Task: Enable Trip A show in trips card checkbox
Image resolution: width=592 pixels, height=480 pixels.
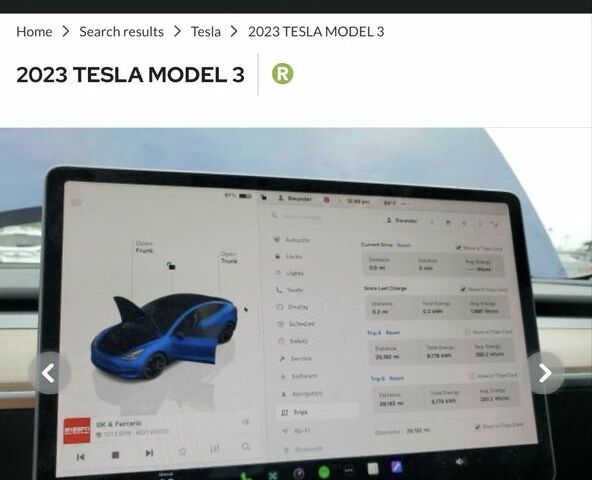Action: pyautogui.click(x=467, y=332)
